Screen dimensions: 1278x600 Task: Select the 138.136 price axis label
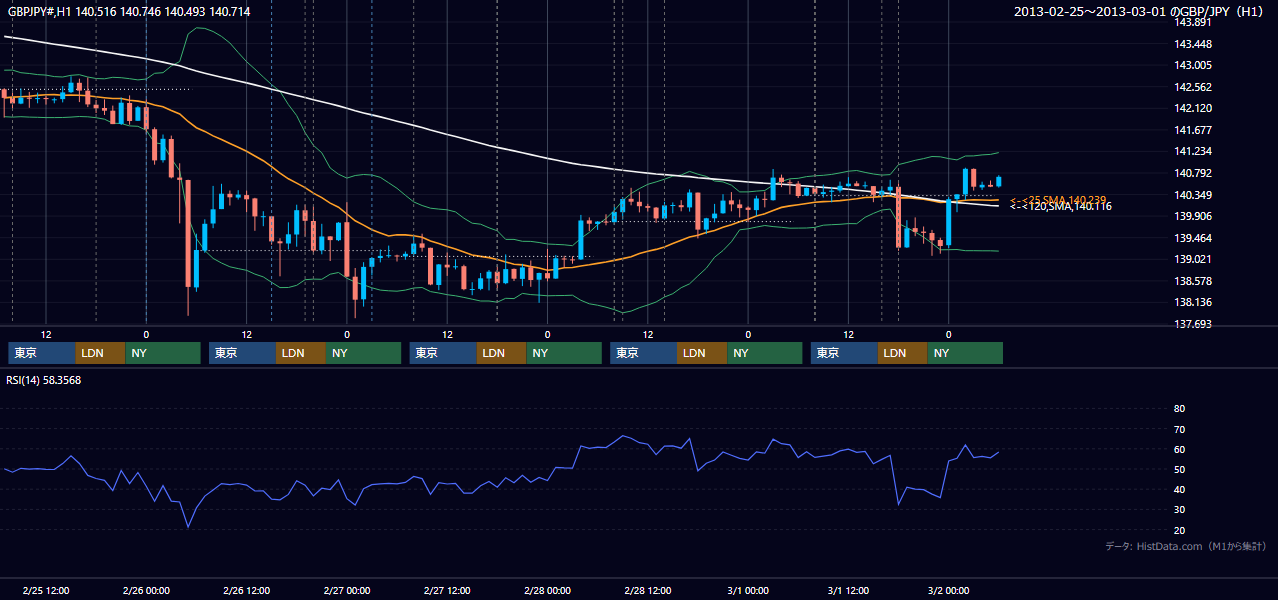coord(1193,302)
